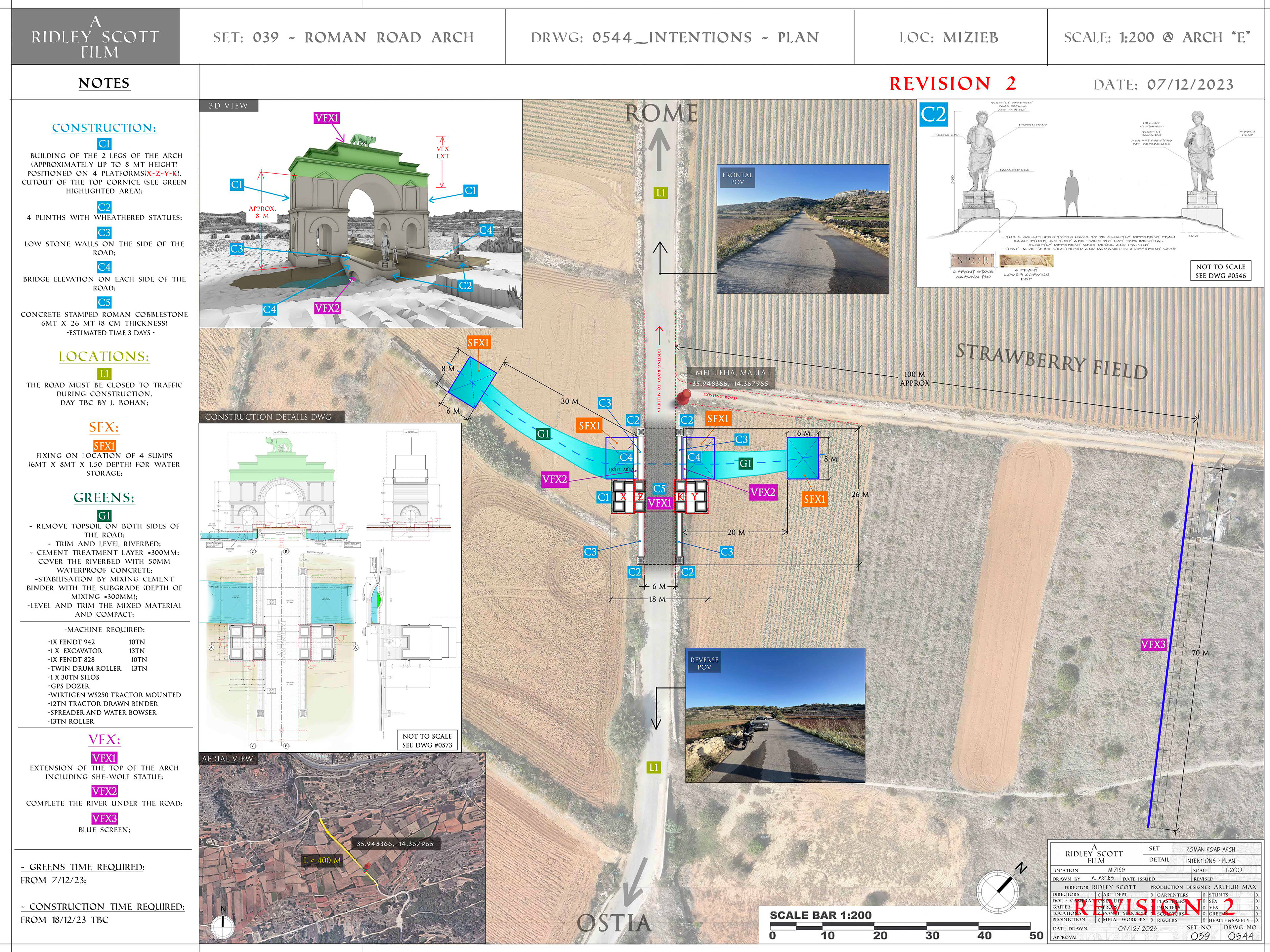Click the C5 tag on cobblestone road

coord(659,489)
